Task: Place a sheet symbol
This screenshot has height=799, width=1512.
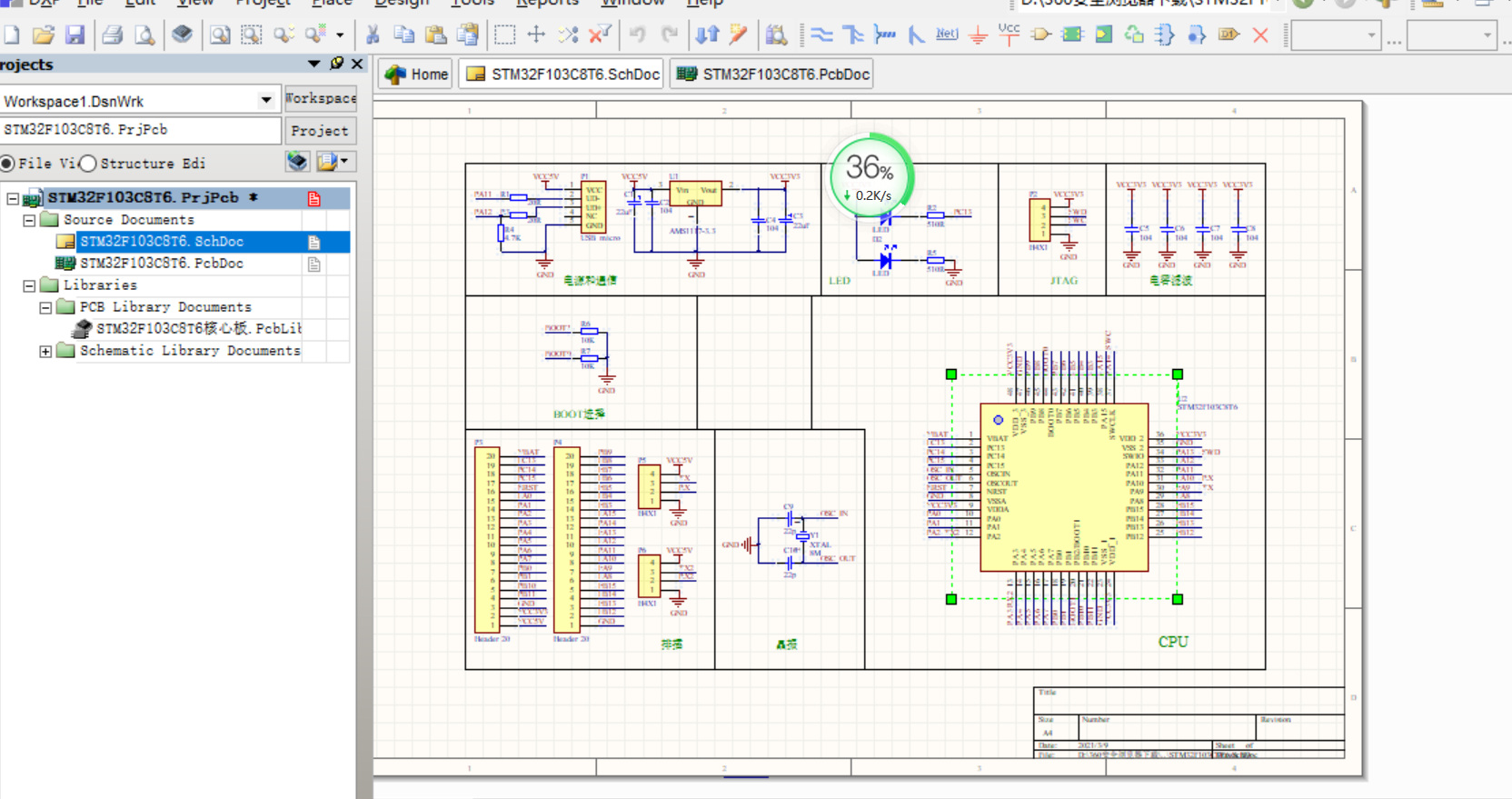Action: pos(1072,35)
